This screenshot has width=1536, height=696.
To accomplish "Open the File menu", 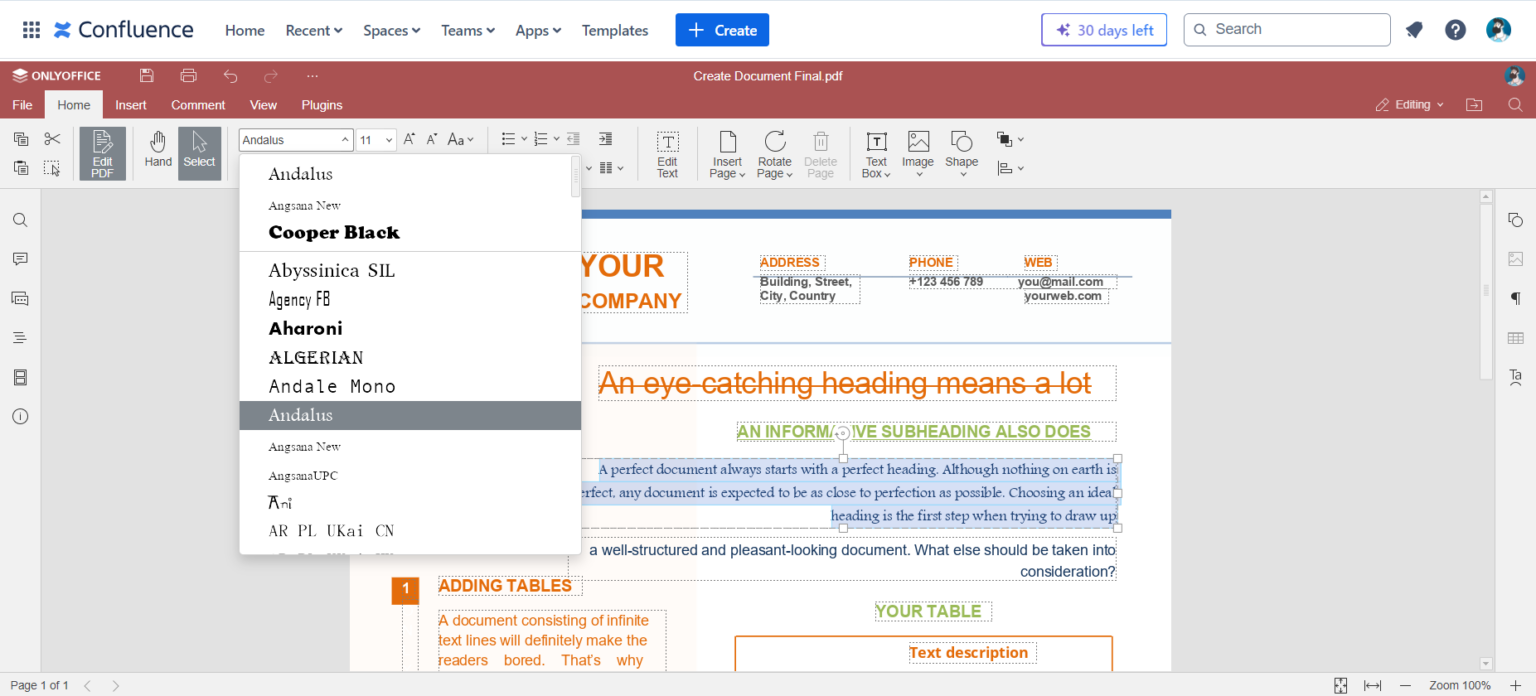I will tap(21, 104).
